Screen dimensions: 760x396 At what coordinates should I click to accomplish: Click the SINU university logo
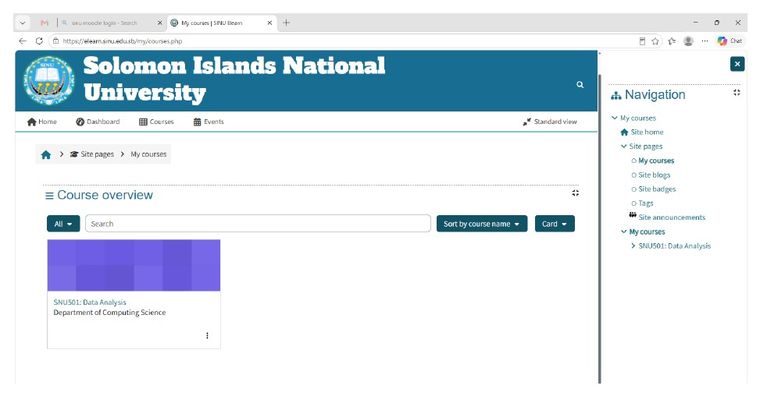(49, 80)
